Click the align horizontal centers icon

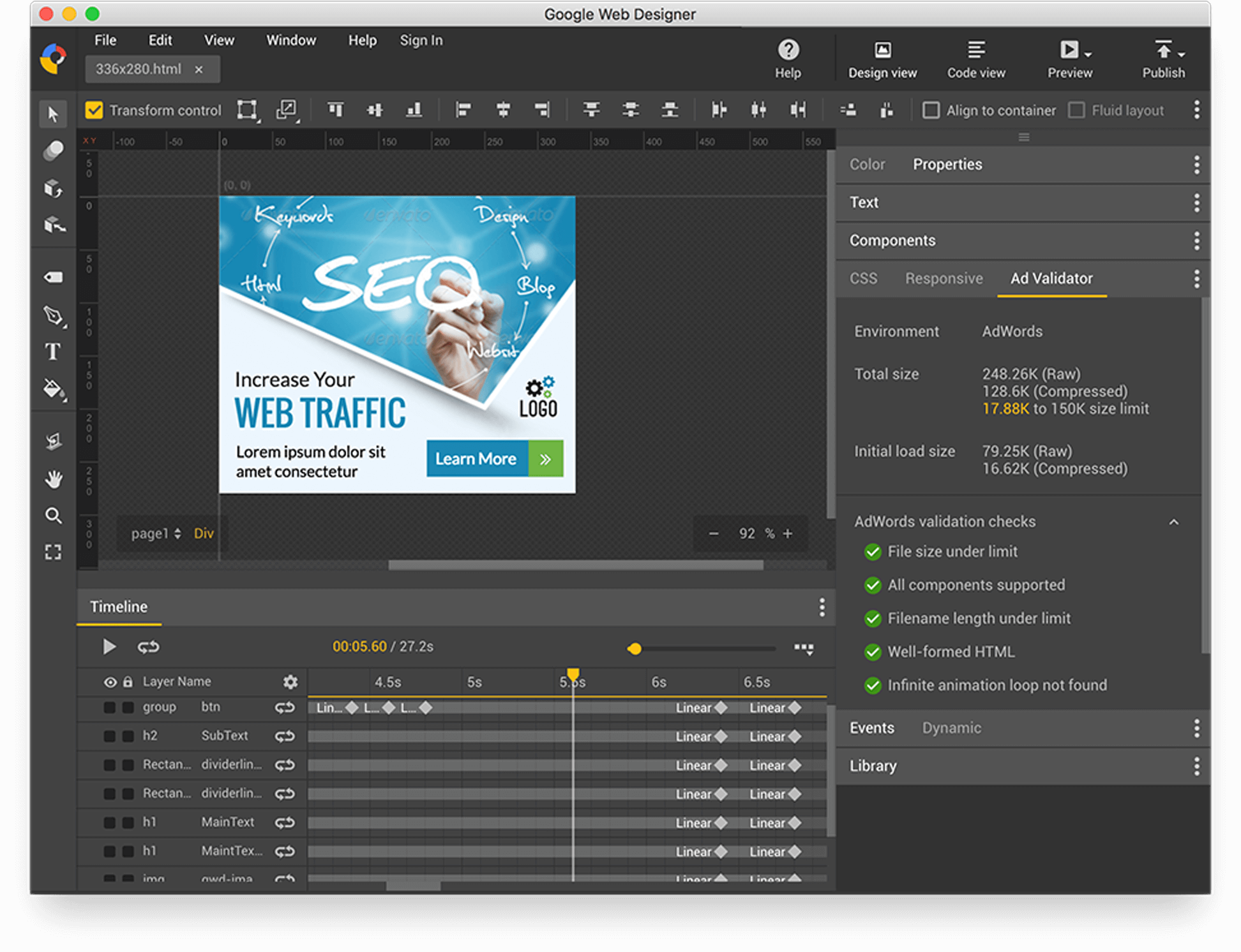click(x=503, y=110)
